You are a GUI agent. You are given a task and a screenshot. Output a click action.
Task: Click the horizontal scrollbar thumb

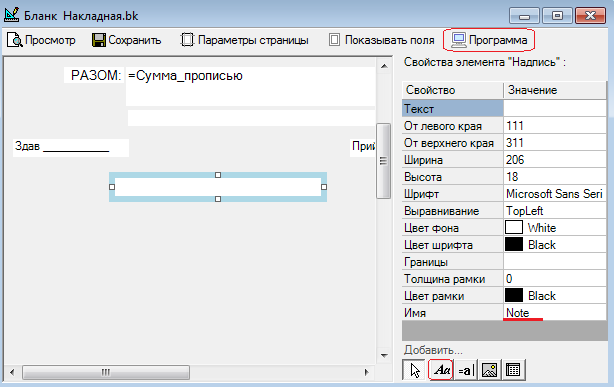click(x=106, y=372)
